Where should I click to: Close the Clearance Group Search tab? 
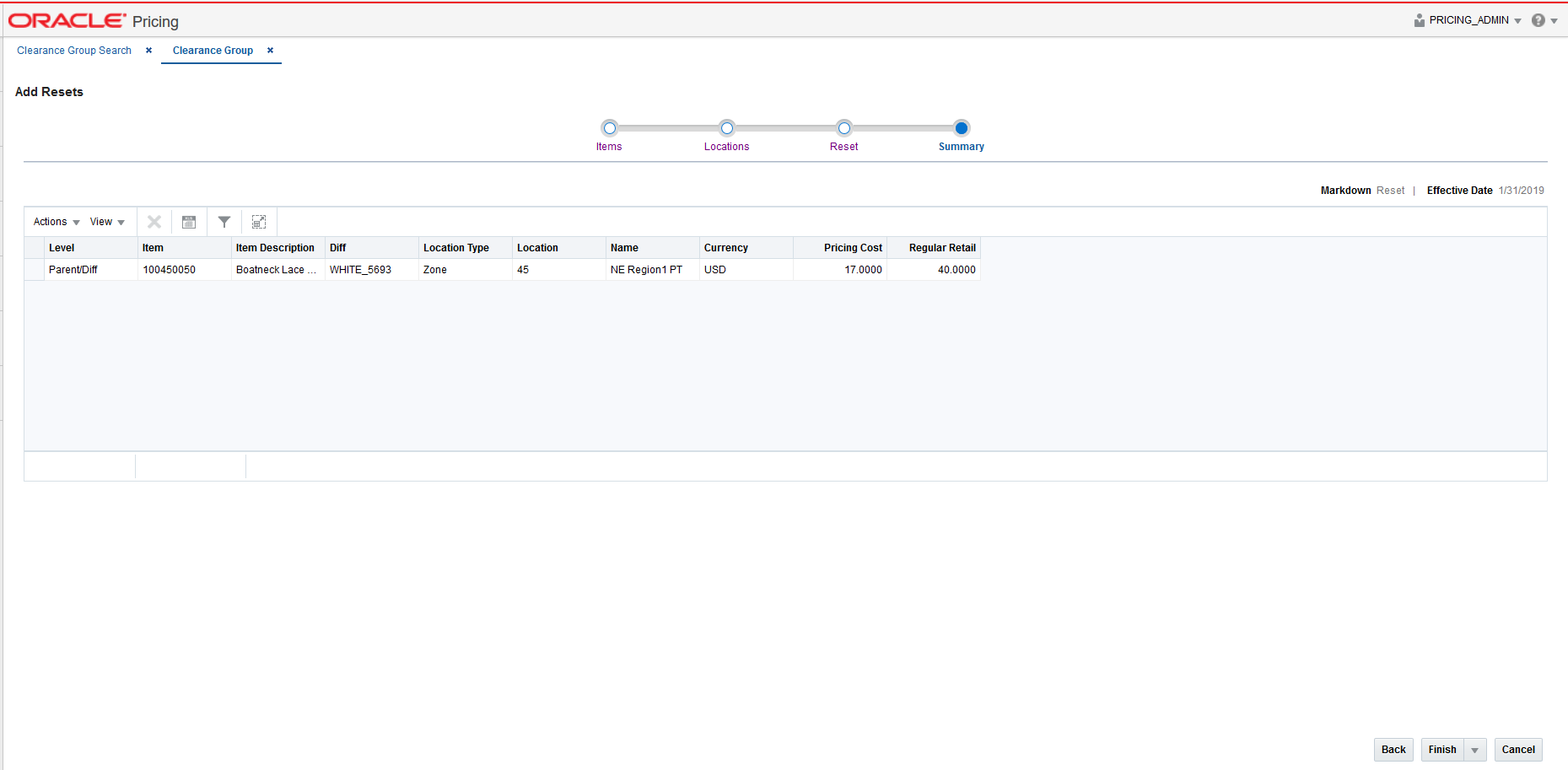tap(149, 51)
